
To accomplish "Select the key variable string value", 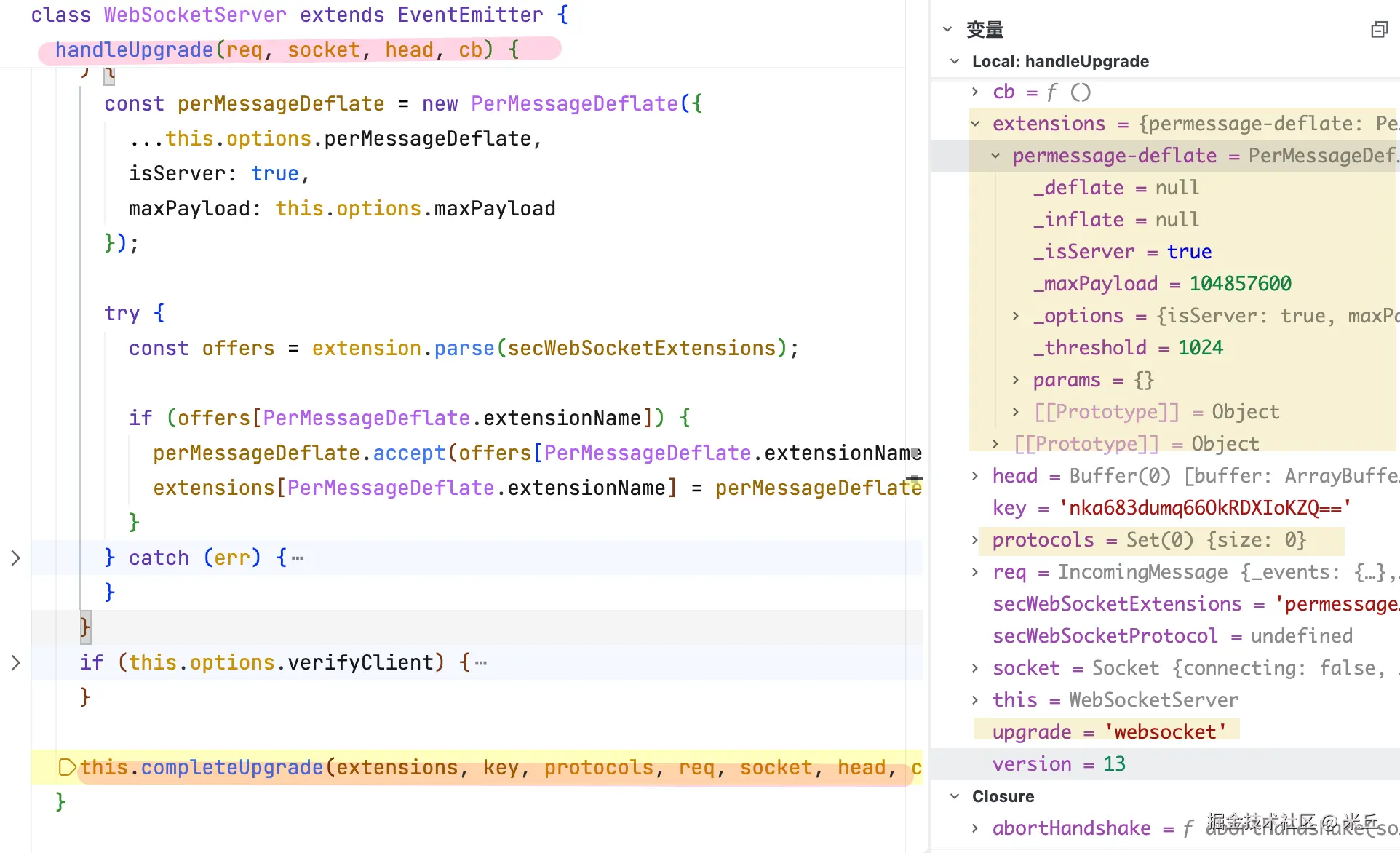I will (x=1205, y=508).
